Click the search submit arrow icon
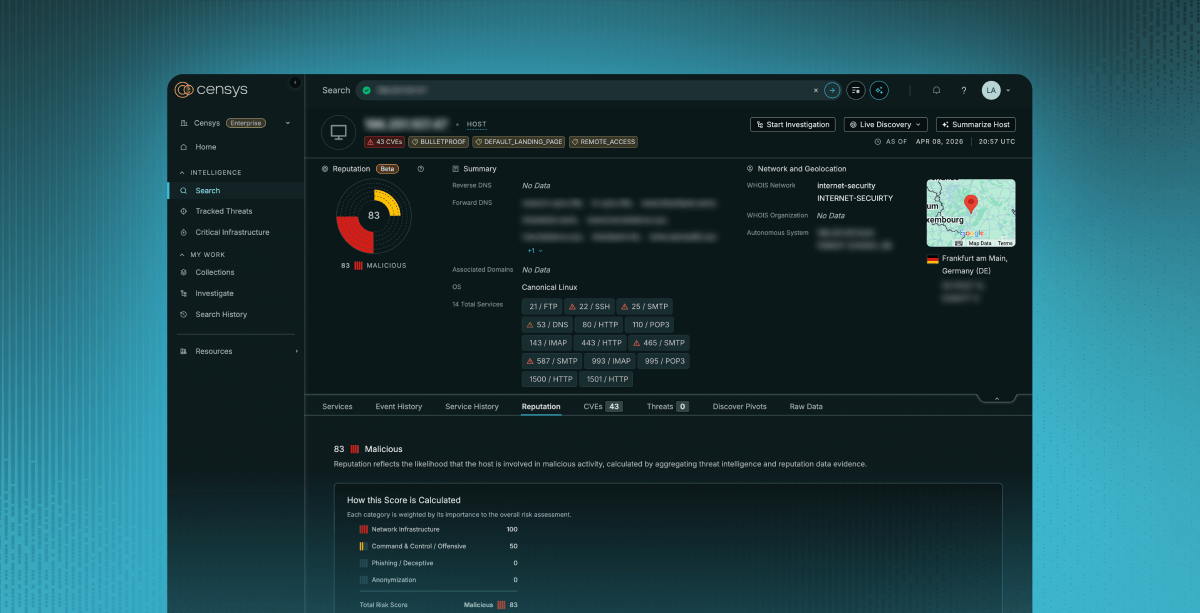This screenshot has height=613, width=1200. [832, 90]
